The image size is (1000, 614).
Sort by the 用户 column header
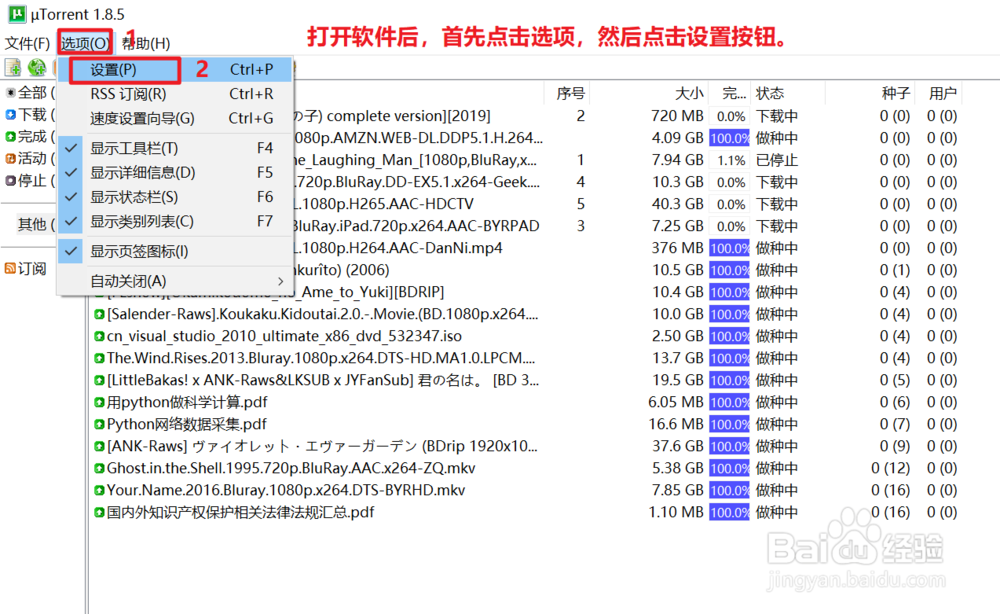click(x=942, y=93)
